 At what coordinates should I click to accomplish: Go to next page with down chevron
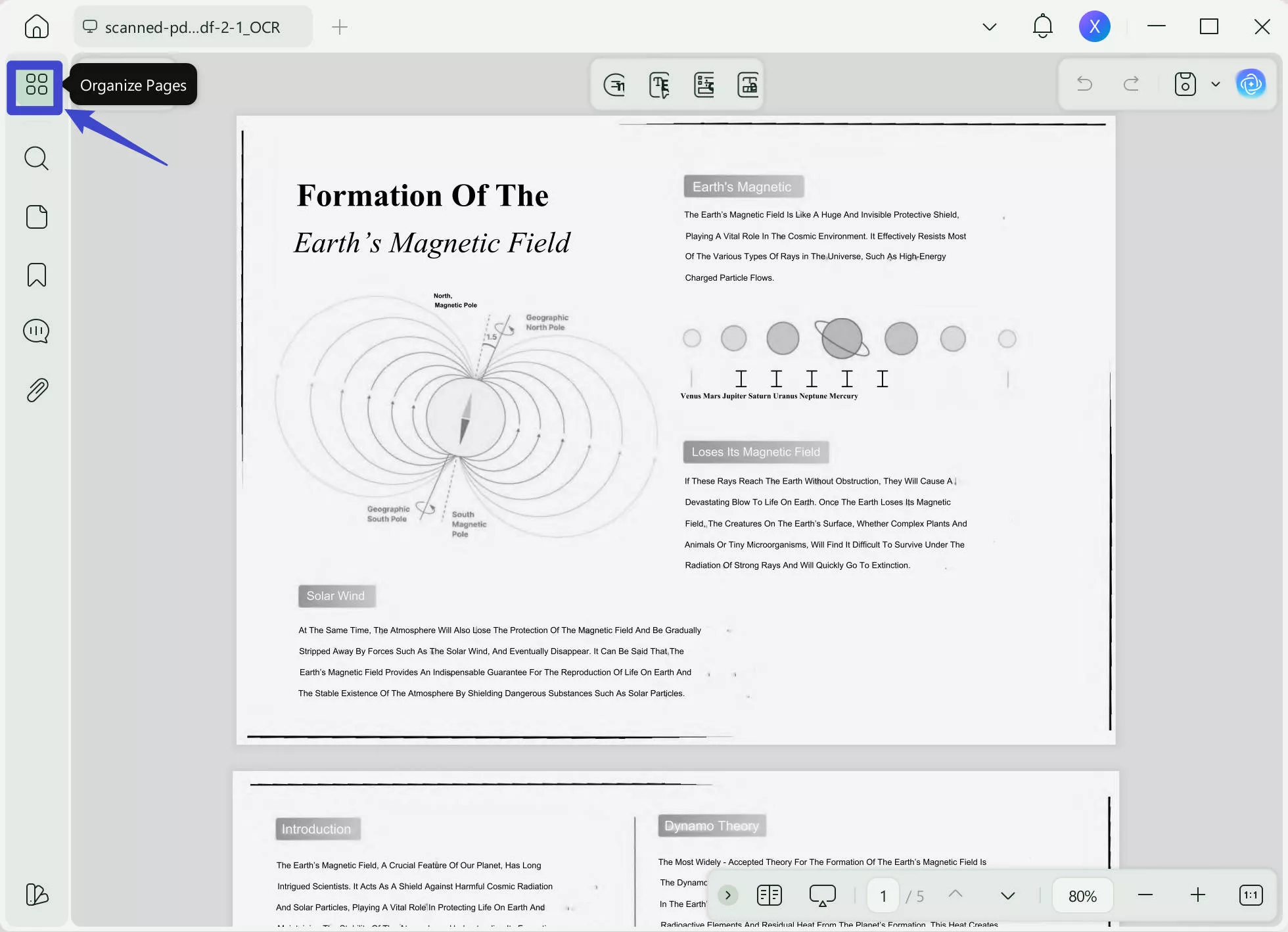[x=1007, y=895]
